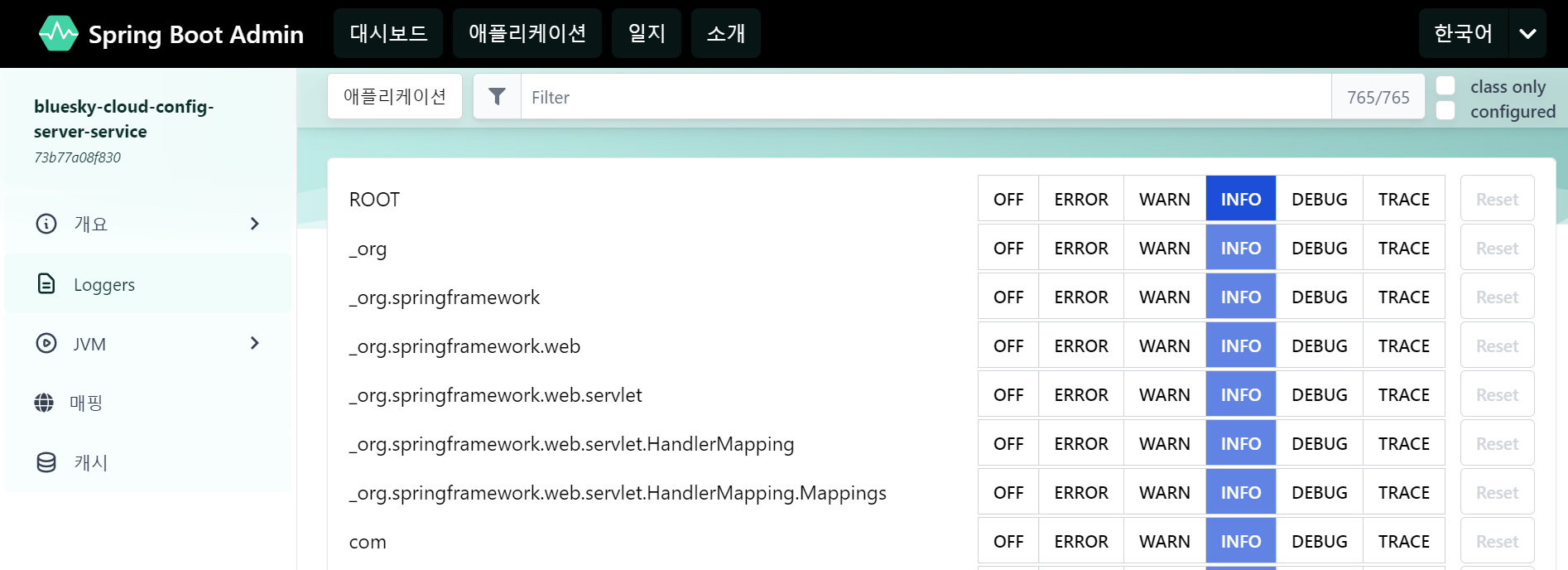Set ROOT logger to OFF
1568x570 pixels.
[x=1008, y=199]
